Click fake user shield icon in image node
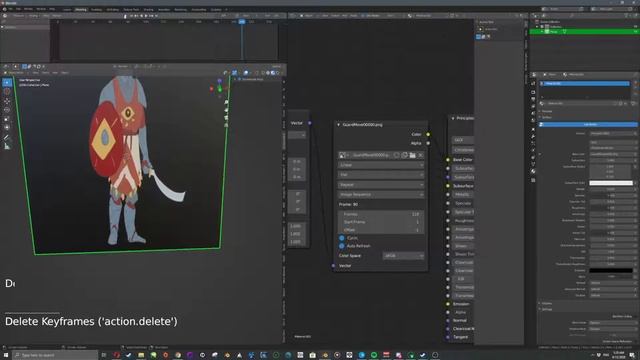 (x=396, y=155)
